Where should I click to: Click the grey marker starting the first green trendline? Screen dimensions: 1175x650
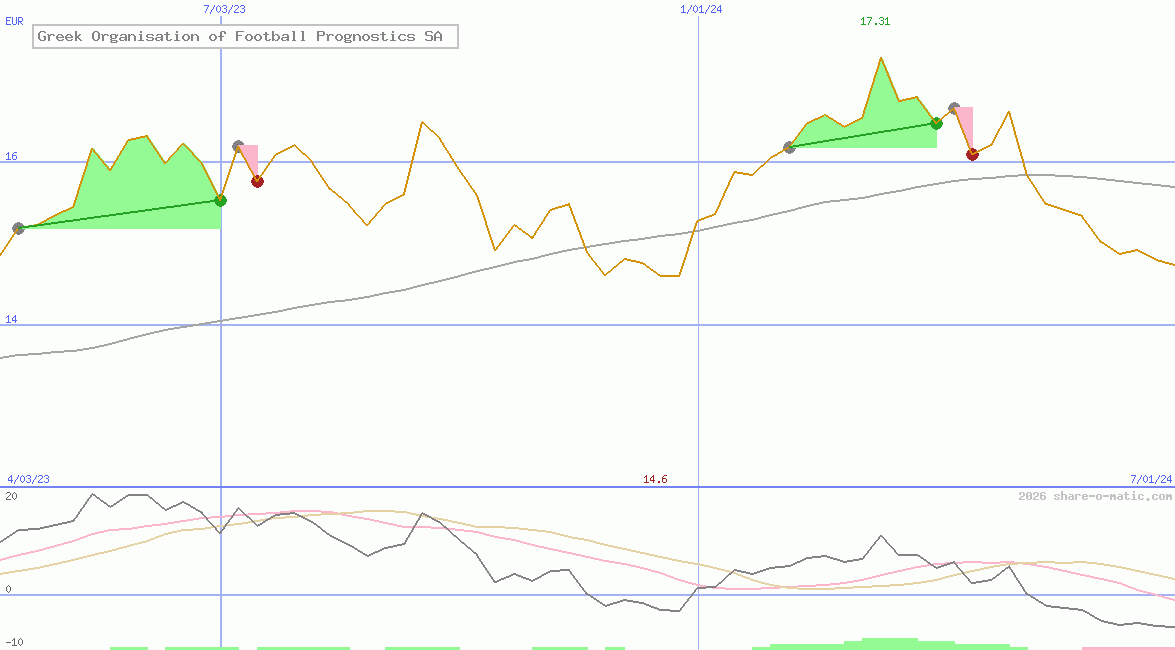point(18,228)
